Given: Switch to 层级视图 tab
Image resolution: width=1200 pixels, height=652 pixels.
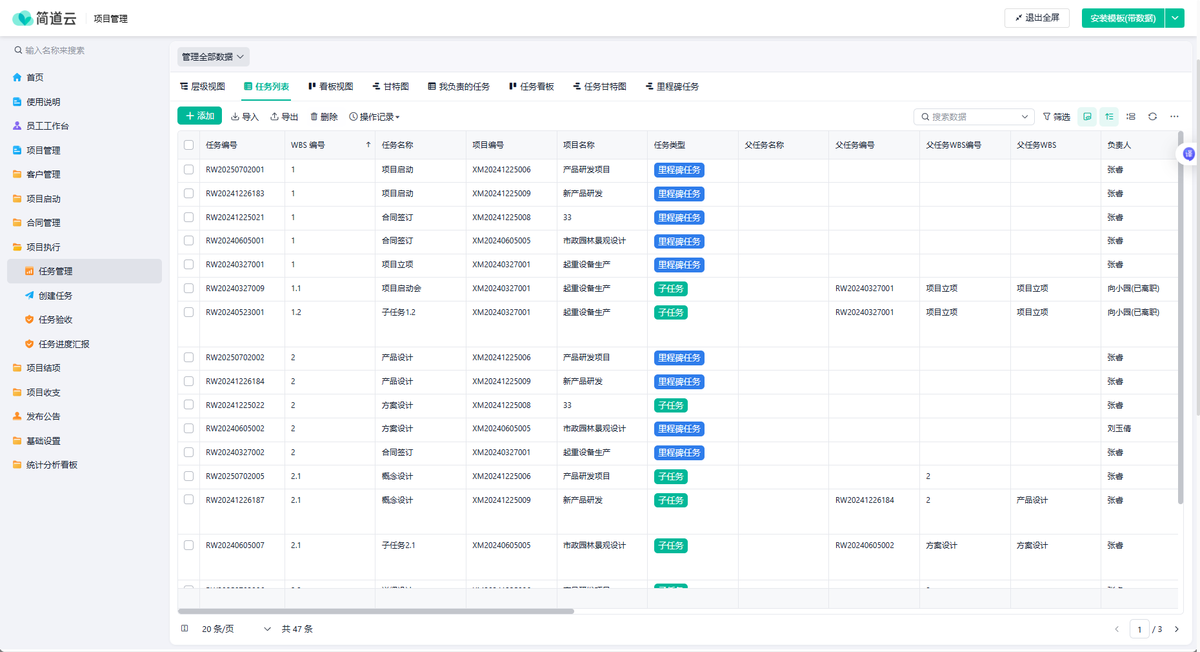Looking at the screenshot, I should (203, 87).
